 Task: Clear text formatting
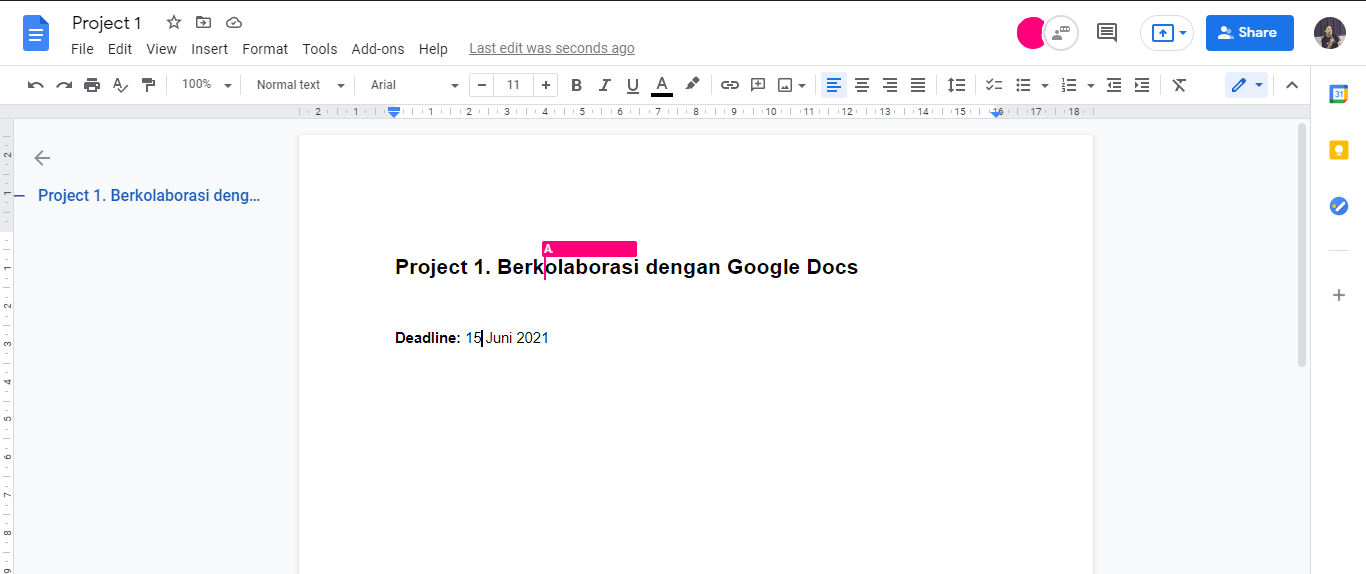pyautogui.click(x=1179, y=85)
